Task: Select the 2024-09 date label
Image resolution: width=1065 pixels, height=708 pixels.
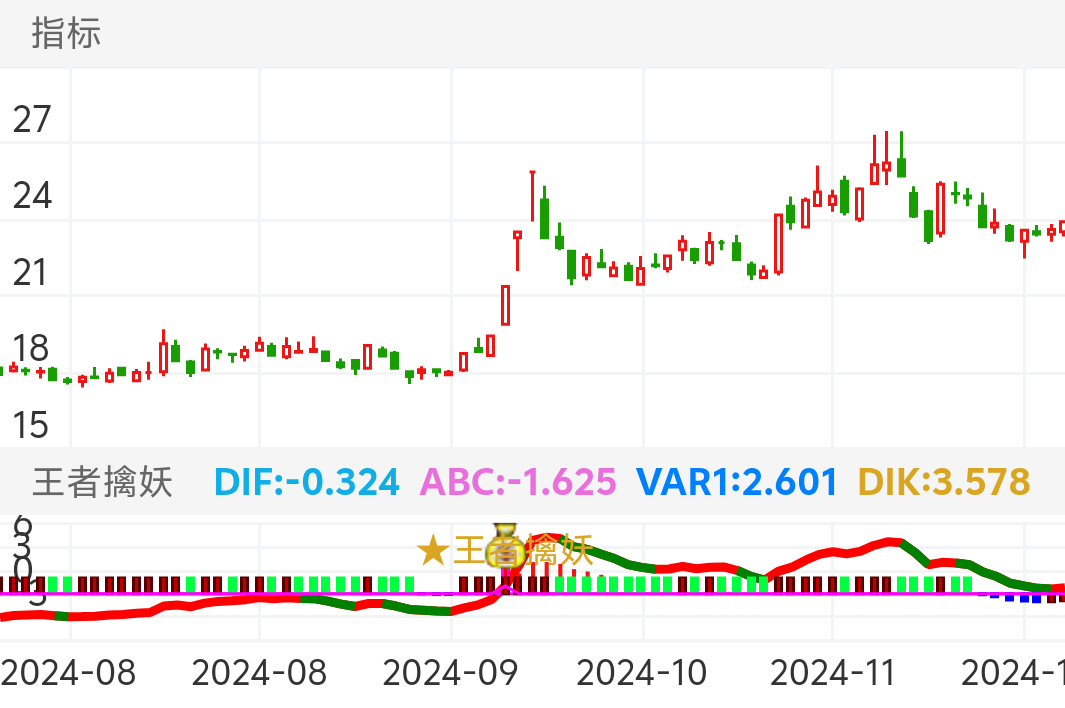Action: point(450,673)
